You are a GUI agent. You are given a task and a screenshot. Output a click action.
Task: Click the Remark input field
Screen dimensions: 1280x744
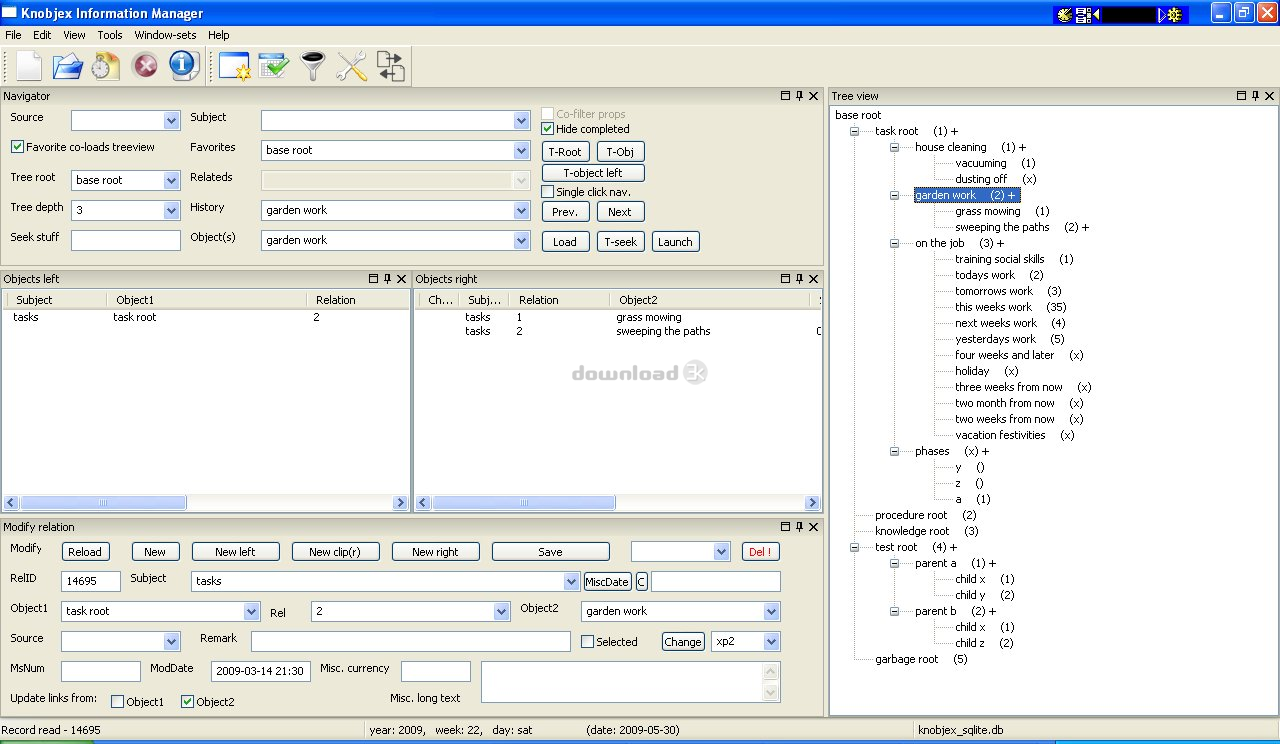point(411,642)
